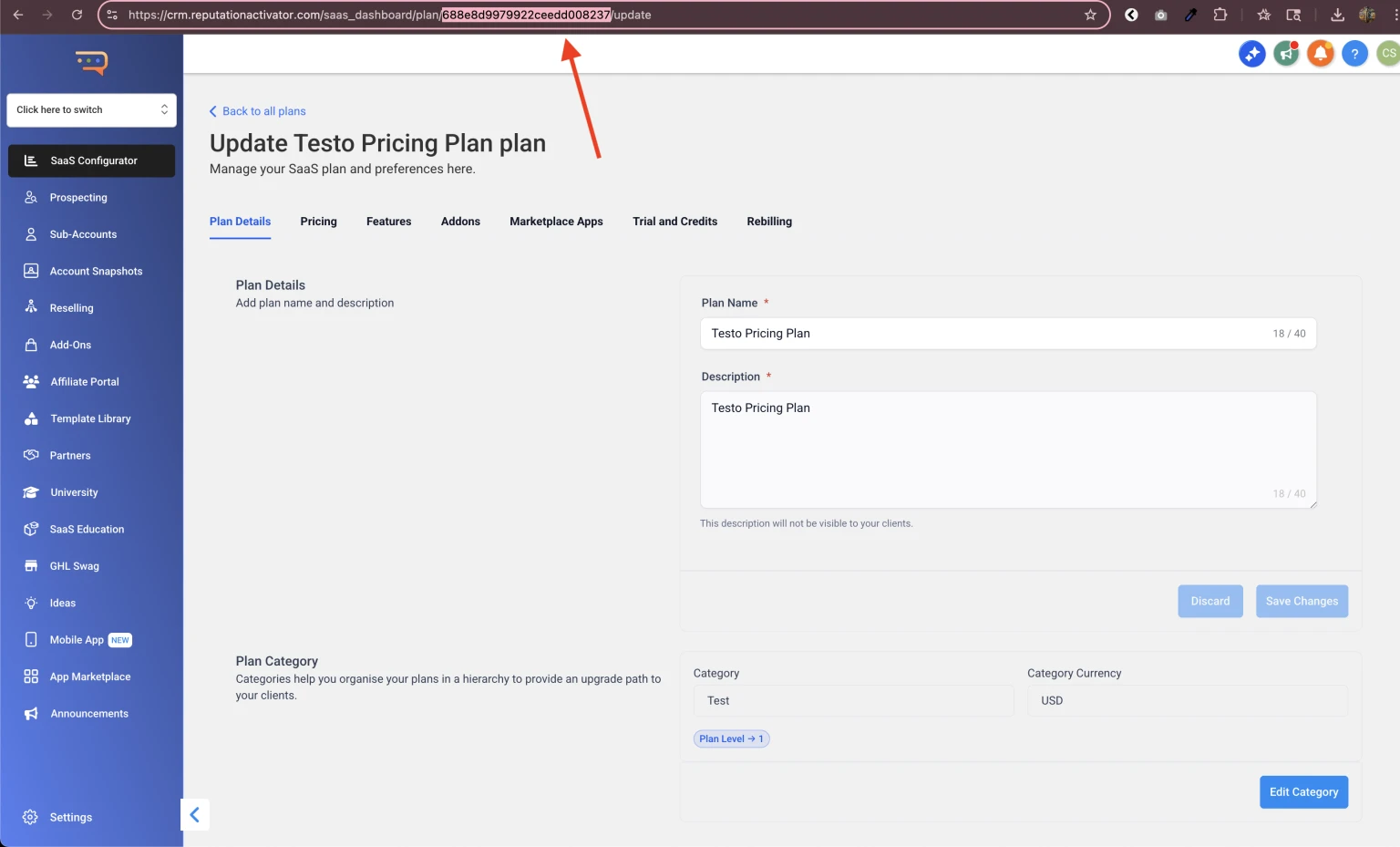
Task: Open the Trial and Credits tab
Action: pos(674,222)
